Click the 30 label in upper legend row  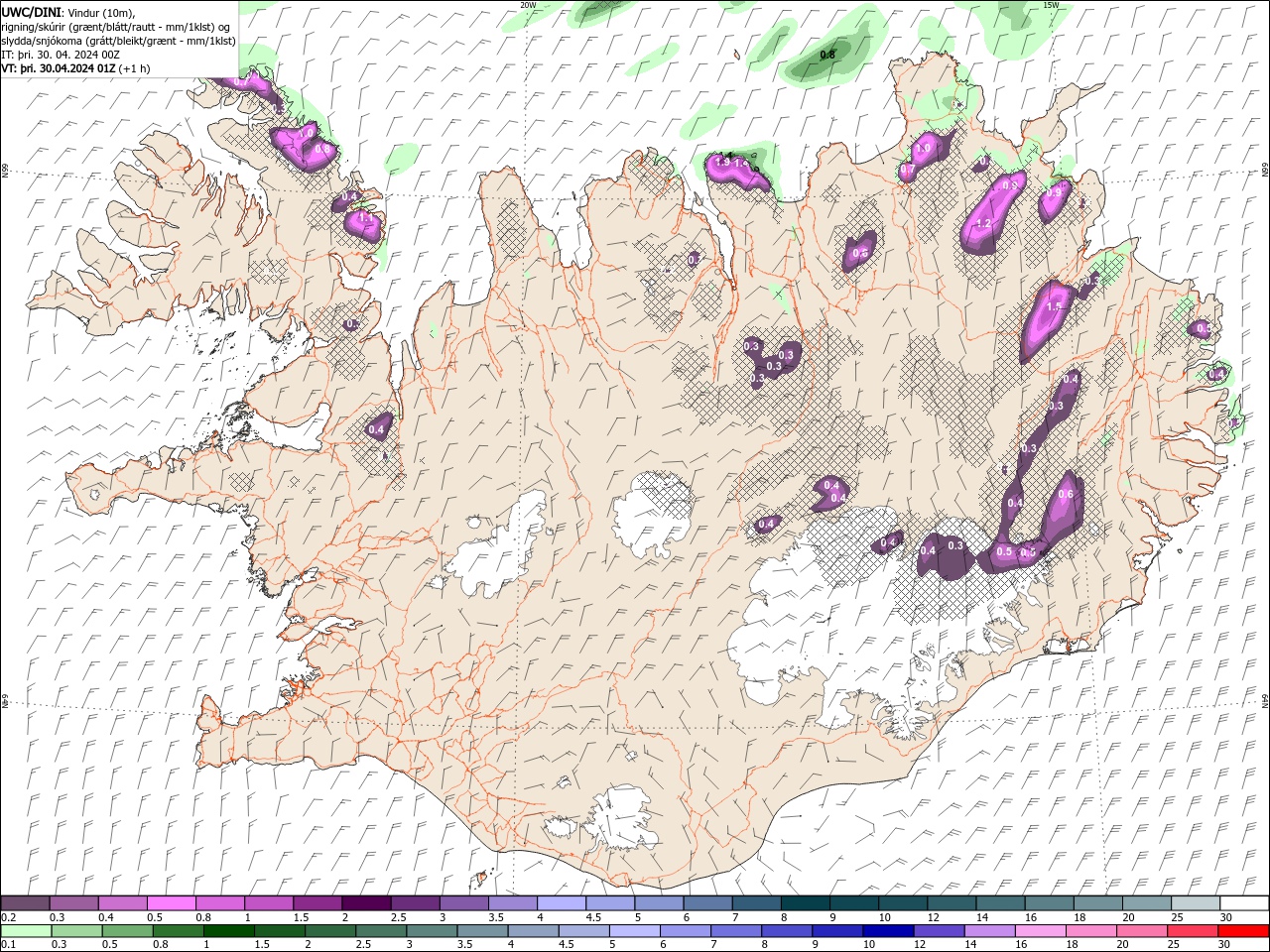coord(1226,917)
